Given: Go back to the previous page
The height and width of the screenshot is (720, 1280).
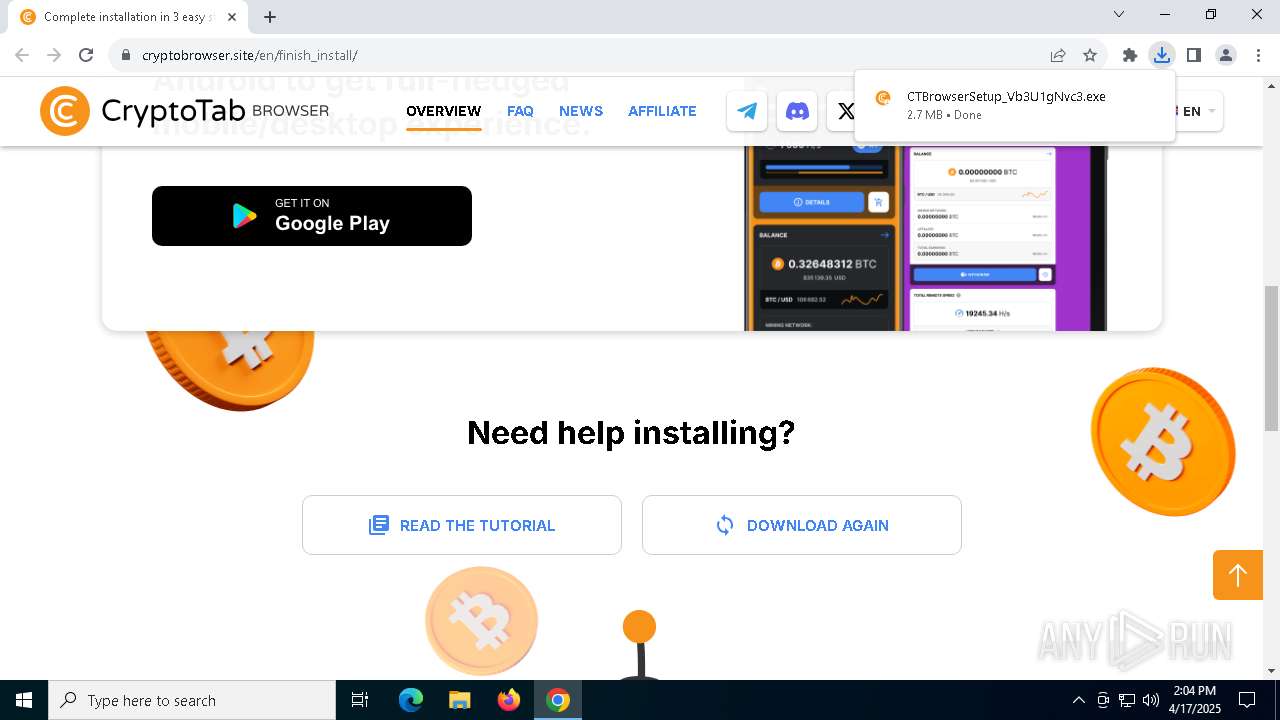Looking at the screenshot, I should [22, 55].
